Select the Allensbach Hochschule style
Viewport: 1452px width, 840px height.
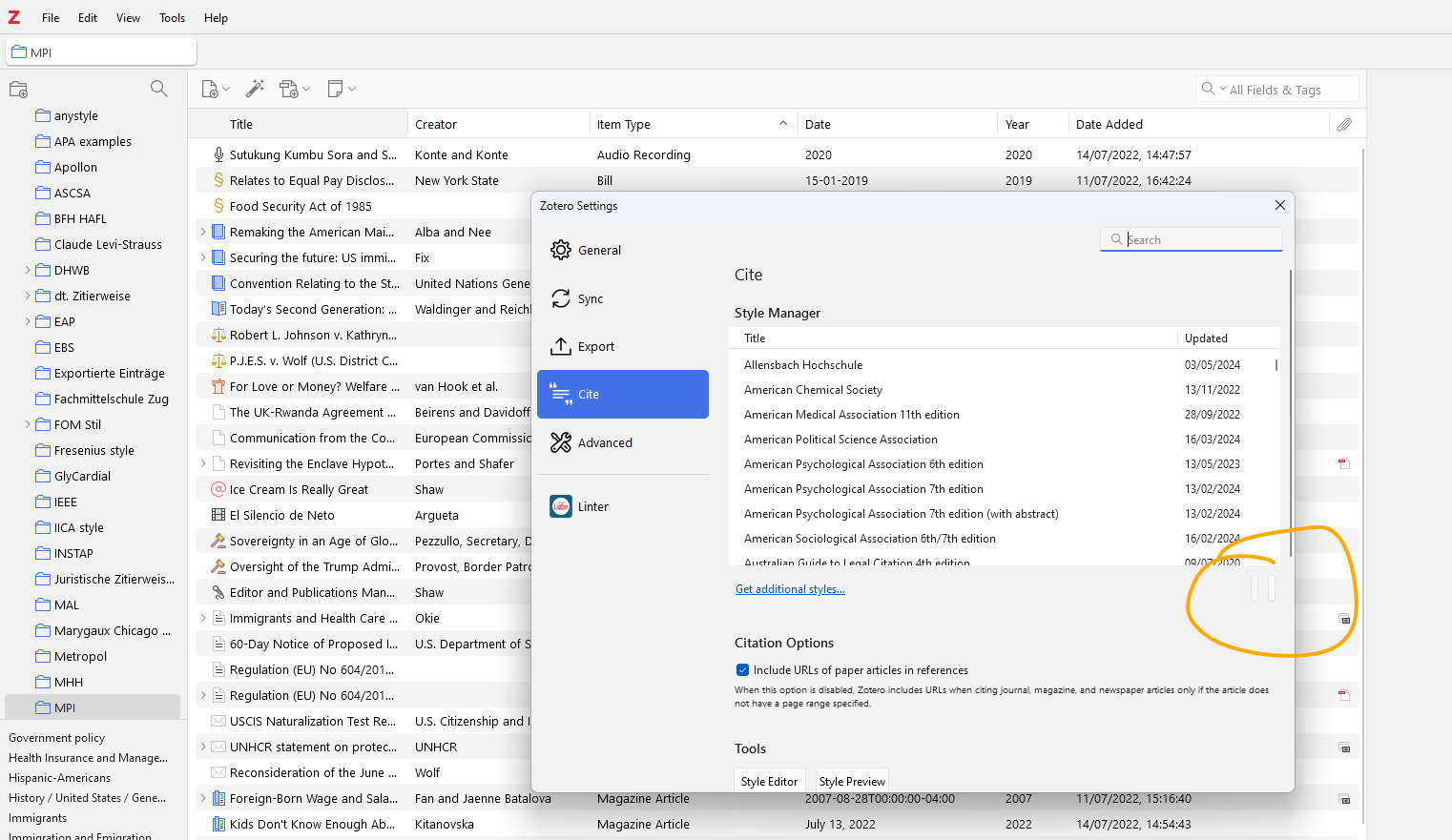(x=1002, y=365)
